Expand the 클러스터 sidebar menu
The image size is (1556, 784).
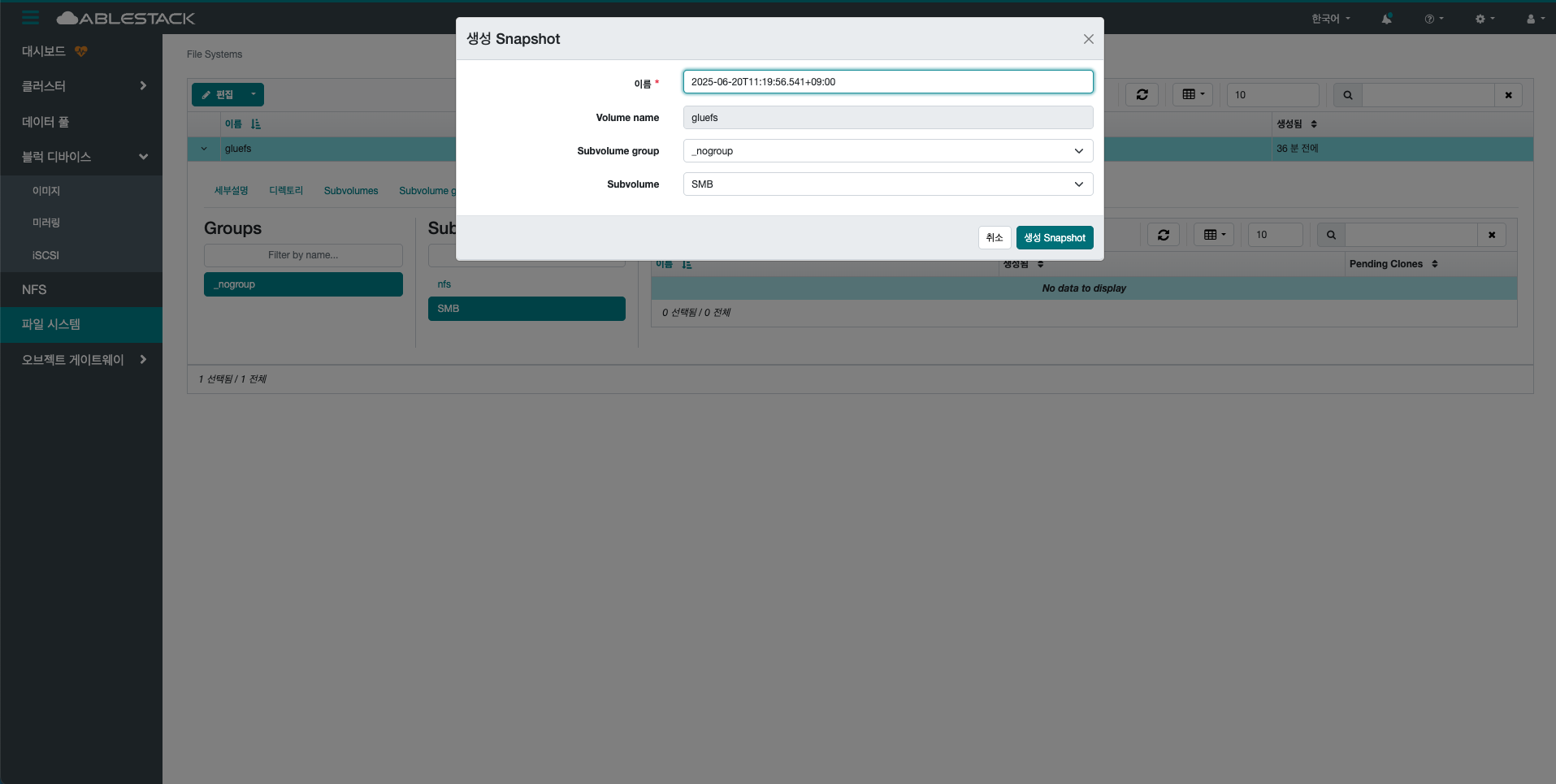81,86
